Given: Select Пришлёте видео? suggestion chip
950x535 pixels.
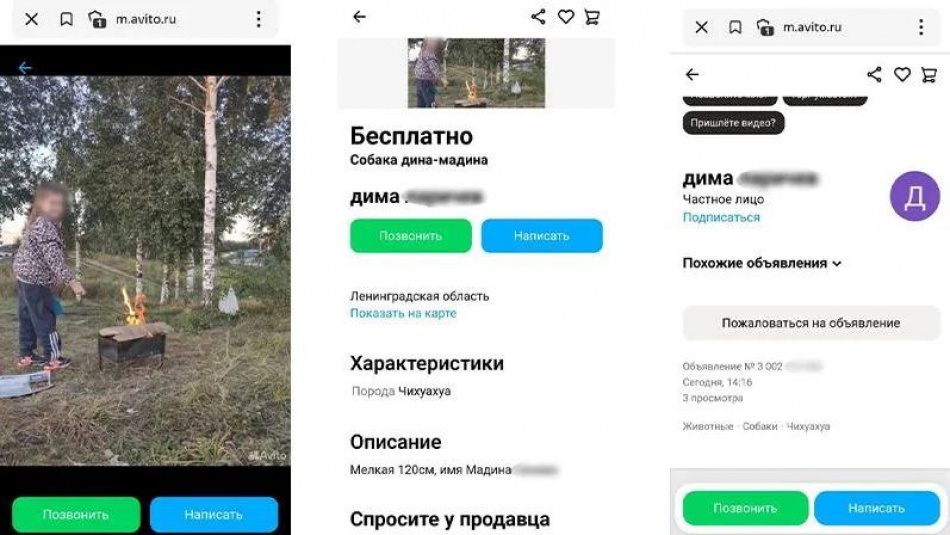Looking at the screenshot, I should click(x=733, y=123).
